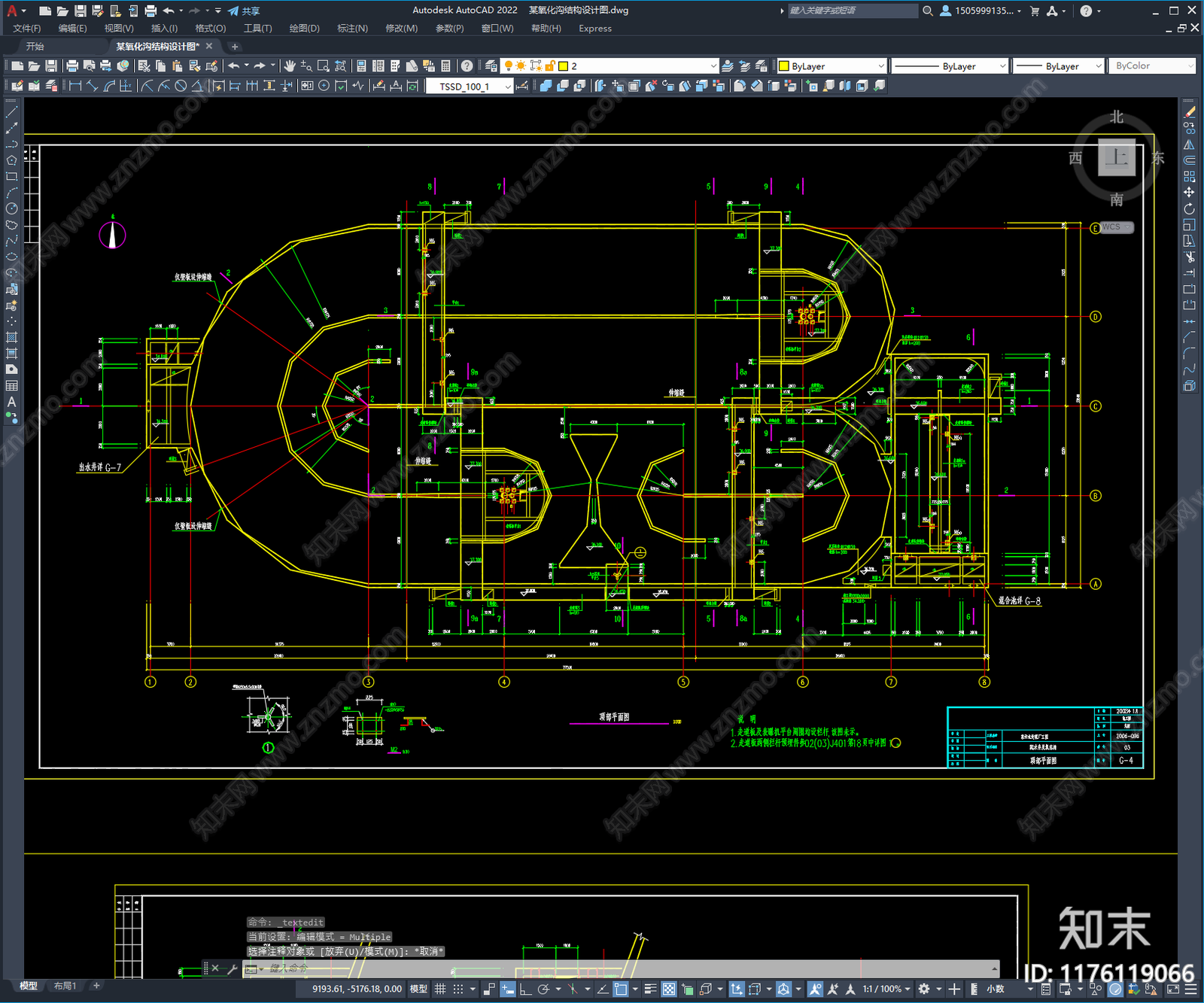Click the ByColor plot style swatch box

pos(1152,66)
